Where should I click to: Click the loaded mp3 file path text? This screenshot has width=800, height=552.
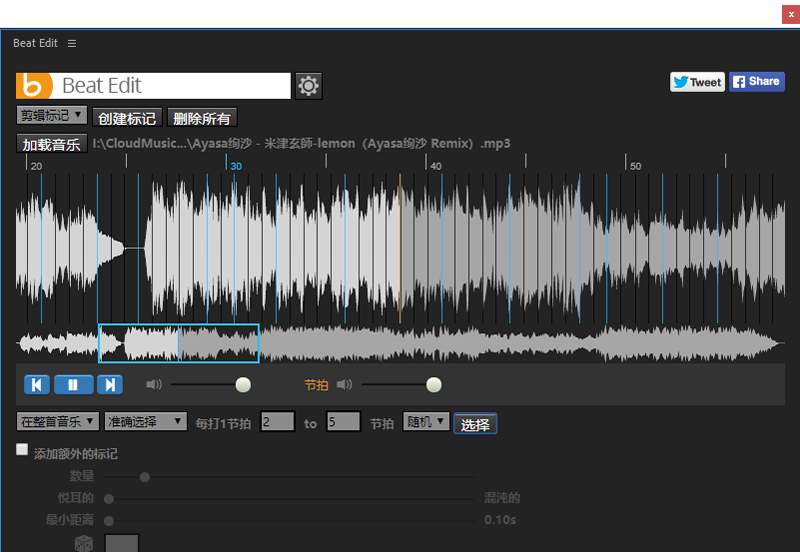[x=301, y=143]
